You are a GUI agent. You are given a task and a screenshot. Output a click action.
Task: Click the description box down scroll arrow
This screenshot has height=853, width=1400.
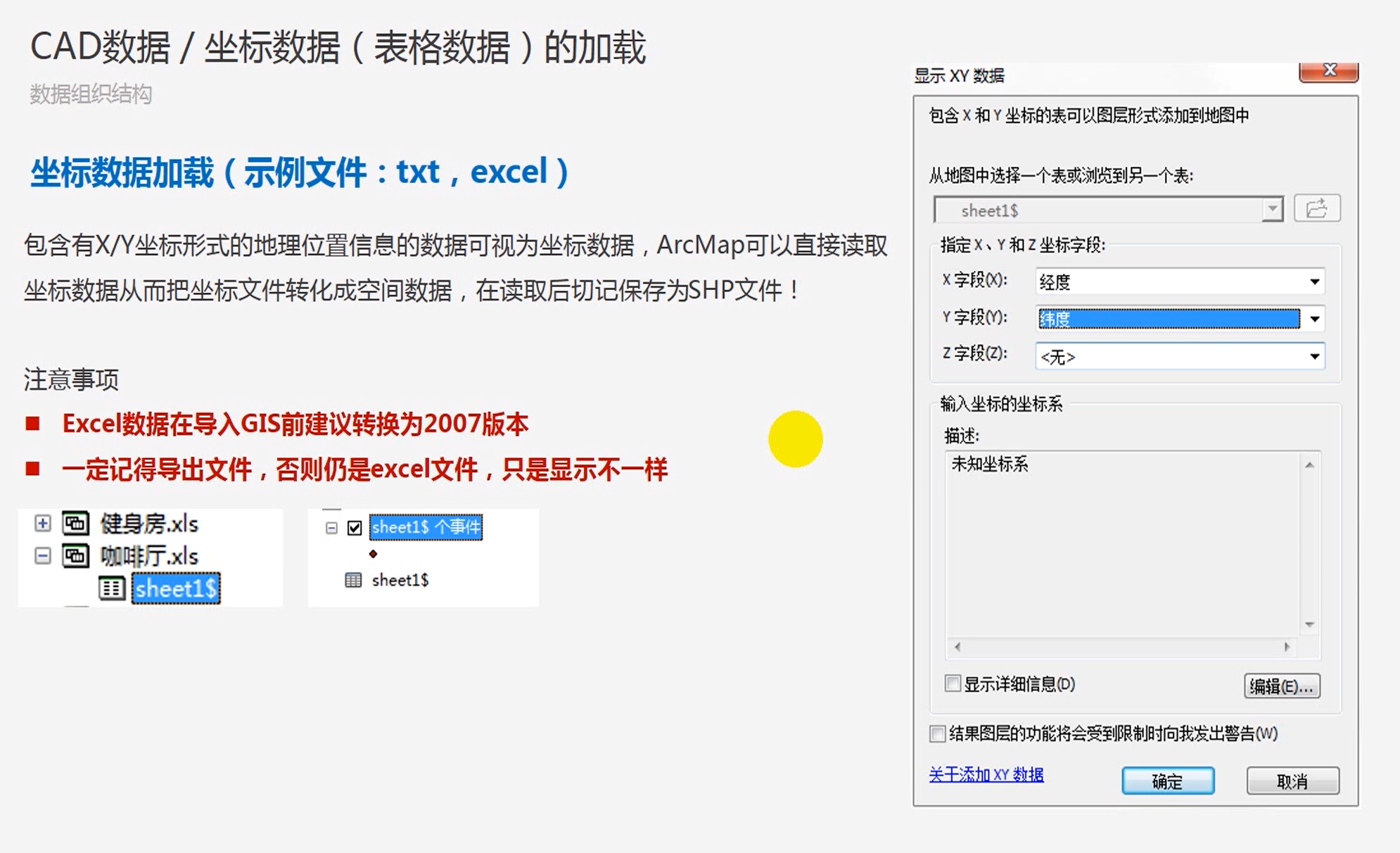coord(1309,624)
